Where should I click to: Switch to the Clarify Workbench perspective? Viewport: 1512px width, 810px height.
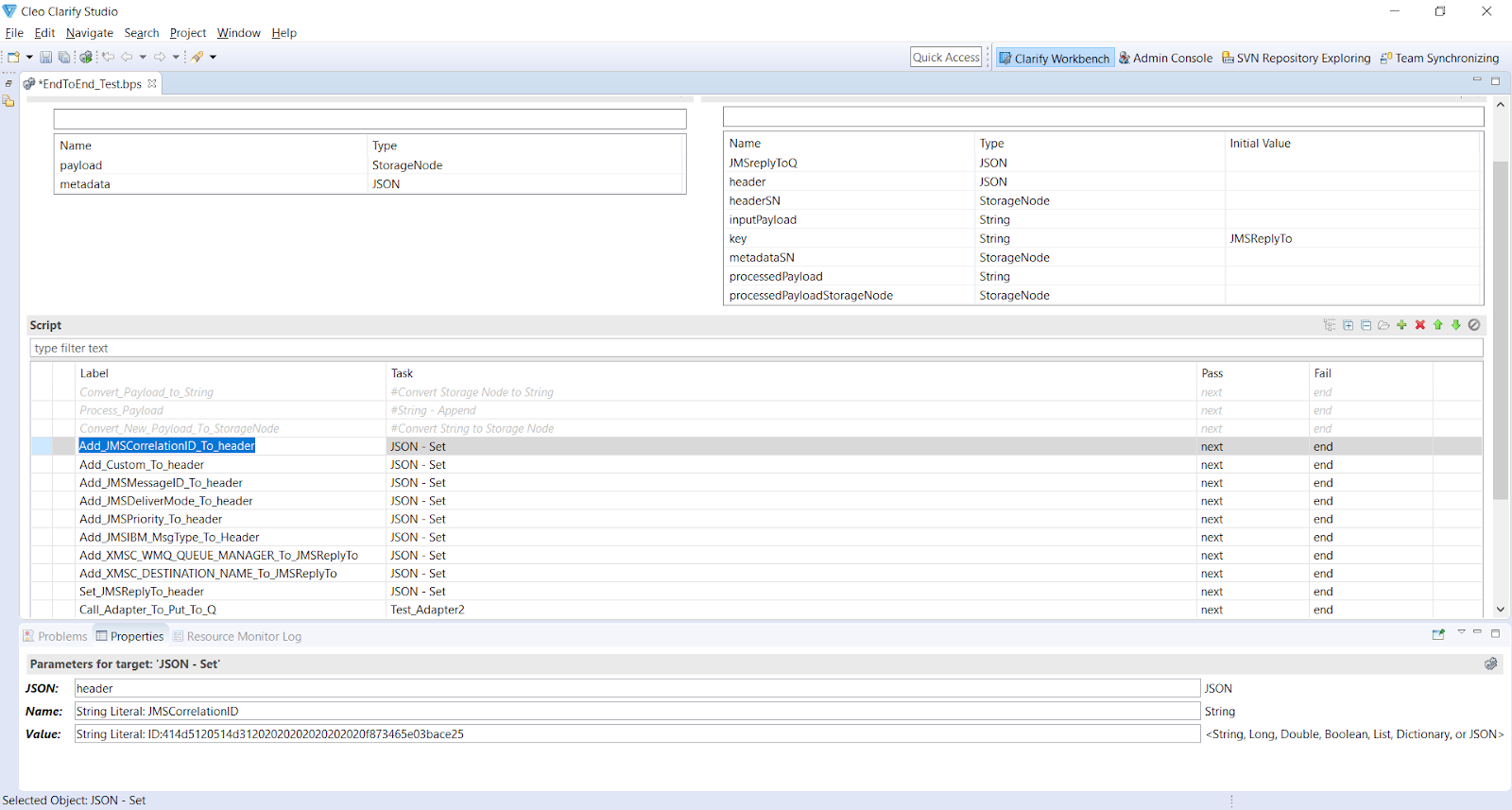point(1055,58)
